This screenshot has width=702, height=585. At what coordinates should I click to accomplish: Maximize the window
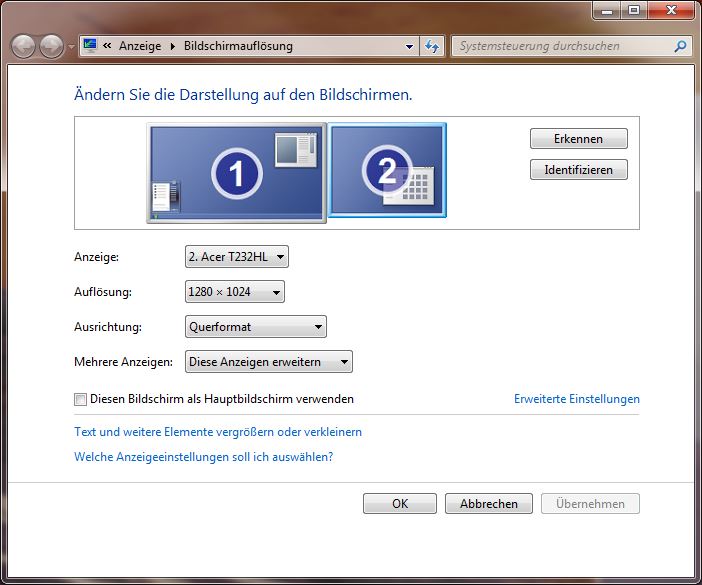pyautogui.click(x=634, y=10)
